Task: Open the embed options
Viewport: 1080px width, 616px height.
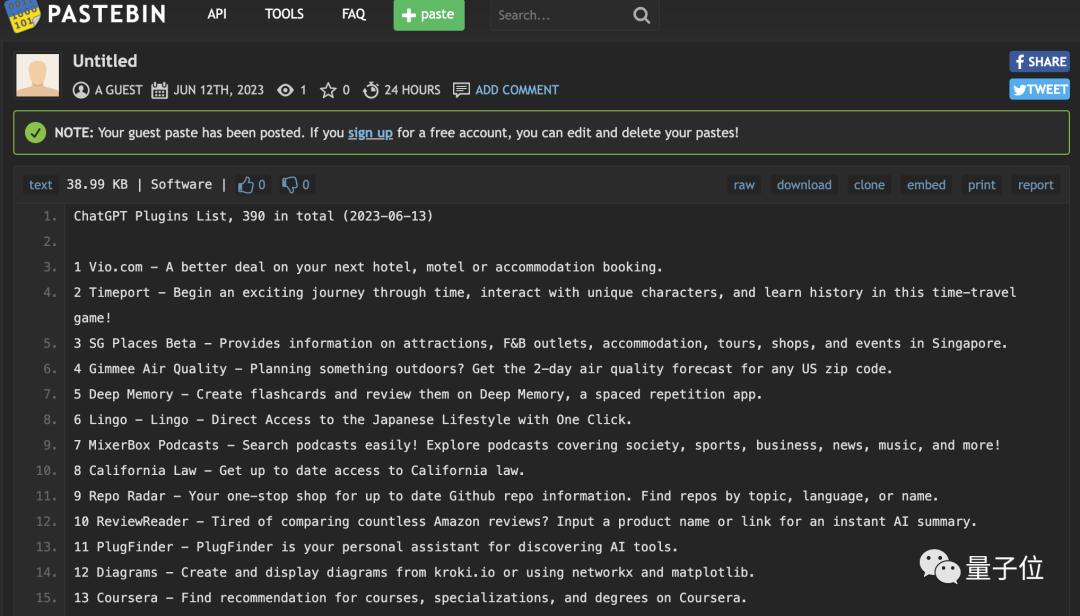Action: 926,185
